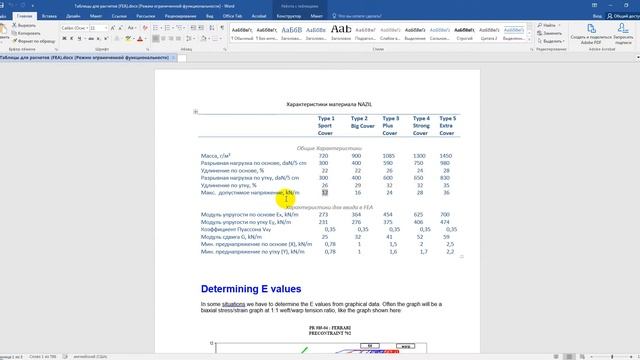Justify the text alignment

pyautogui.click(x=178, y=39)
